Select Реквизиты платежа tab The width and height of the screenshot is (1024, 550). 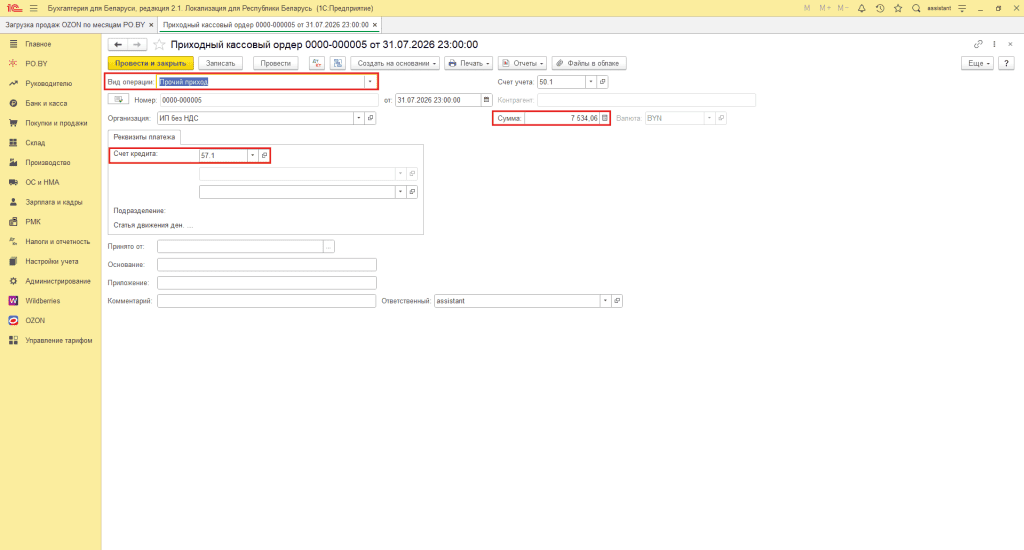(x=144, y=137)
